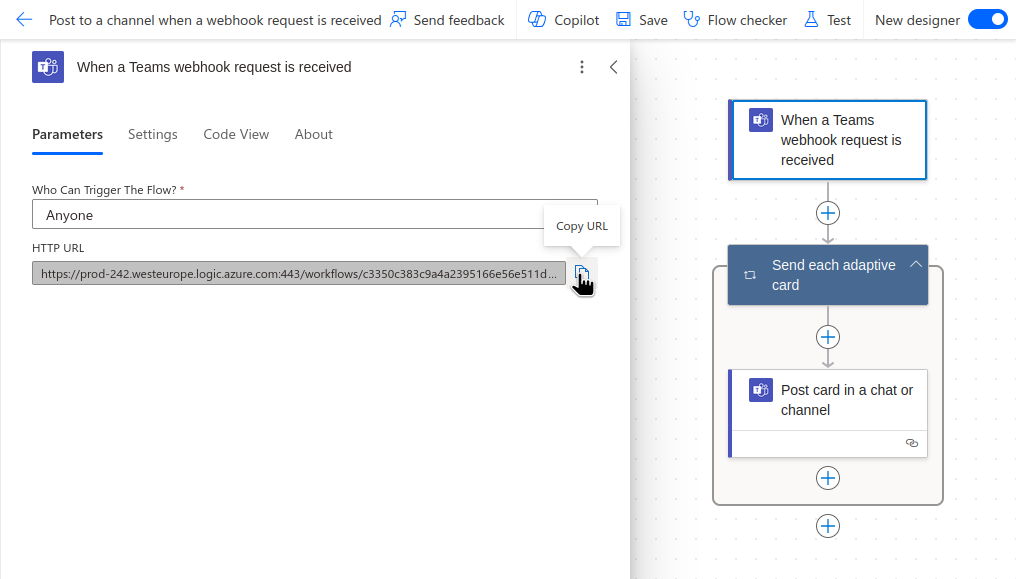Click the connection icon on the Post card action

click(911, 443)
